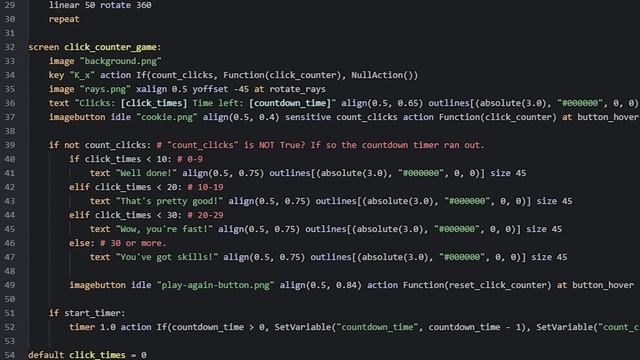The width and height of the screenshot is (640, 360).
Task: Click the string "background.png"
Action: point(120,61)
